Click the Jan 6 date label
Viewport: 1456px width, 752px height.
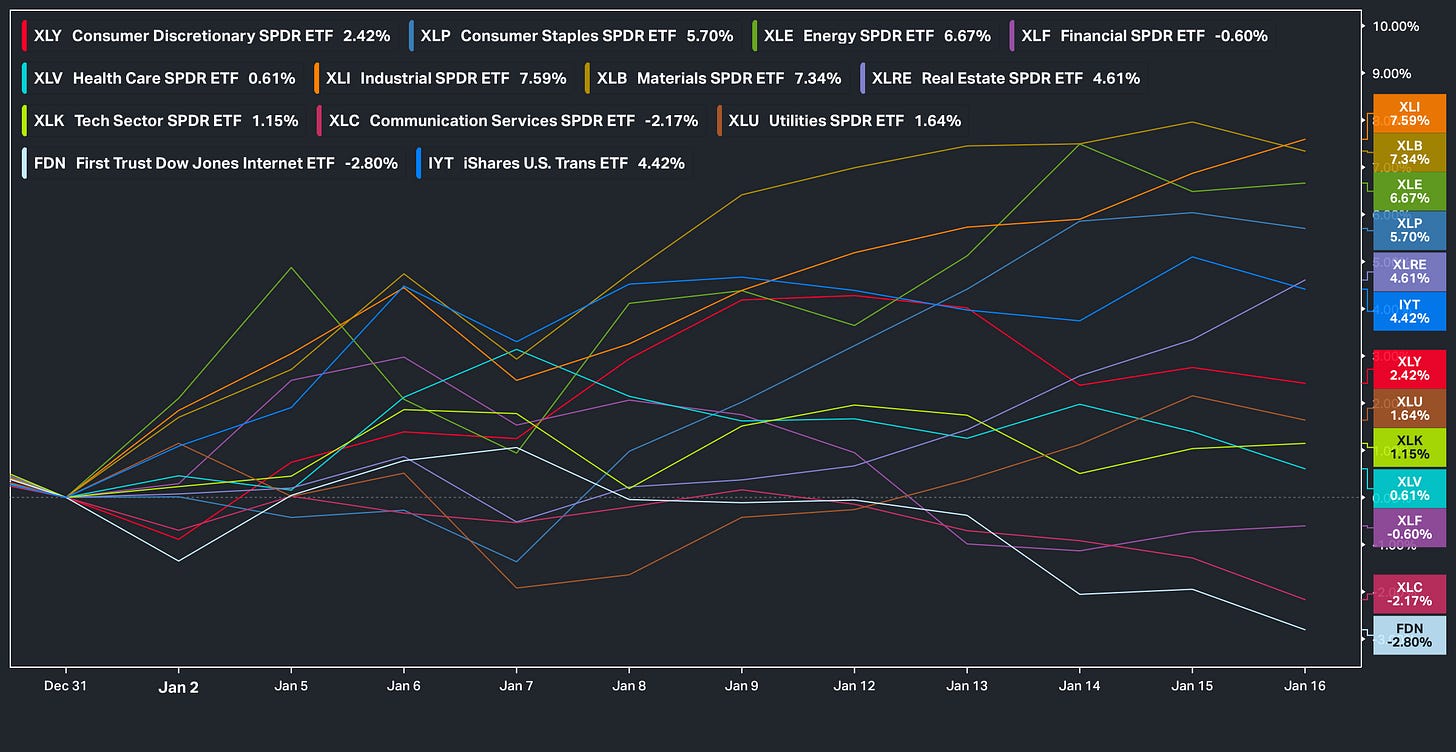(x=403, y=686)
